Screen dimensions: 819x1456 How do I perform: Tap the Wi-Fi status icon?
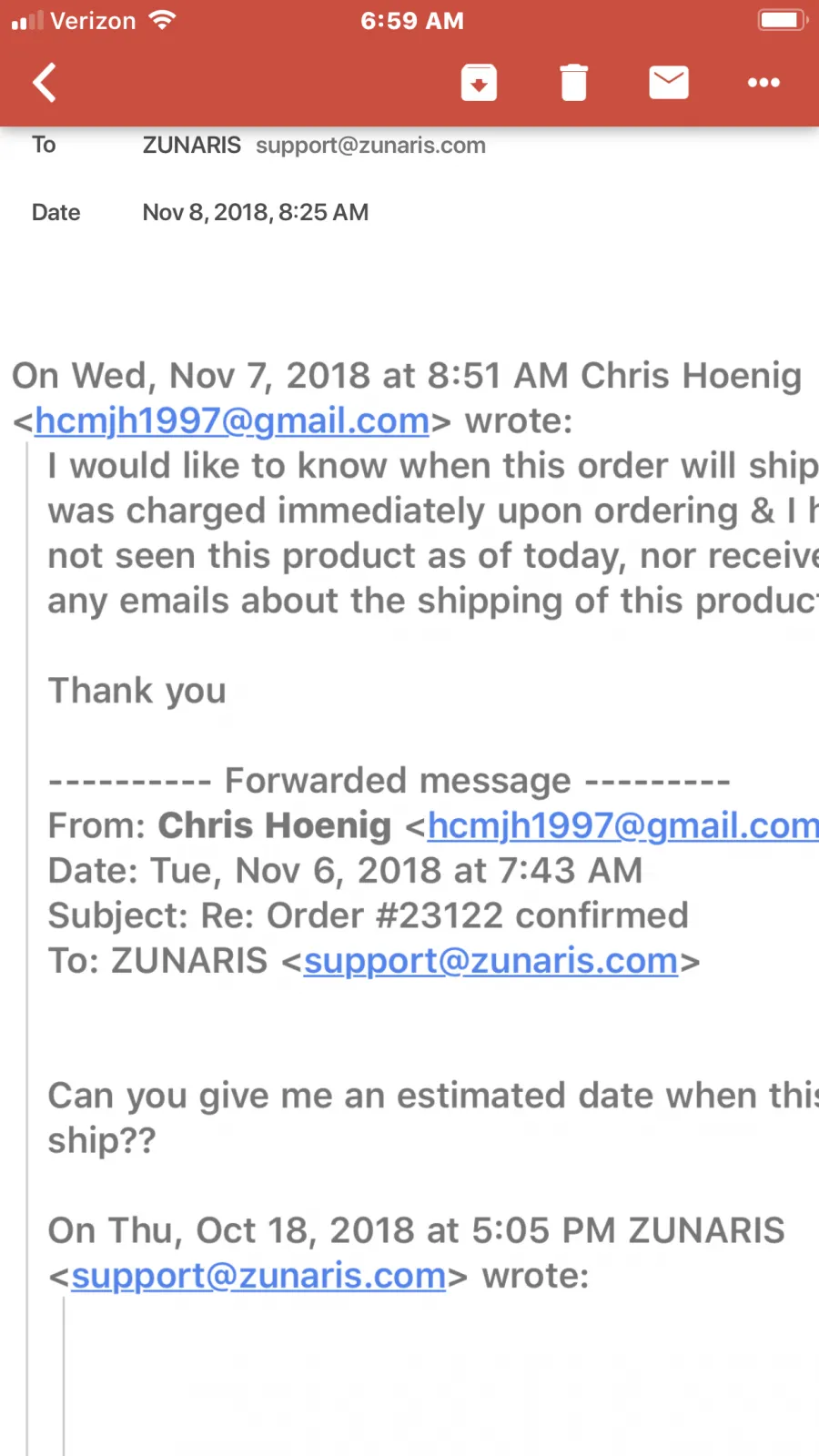click(162, 21)
